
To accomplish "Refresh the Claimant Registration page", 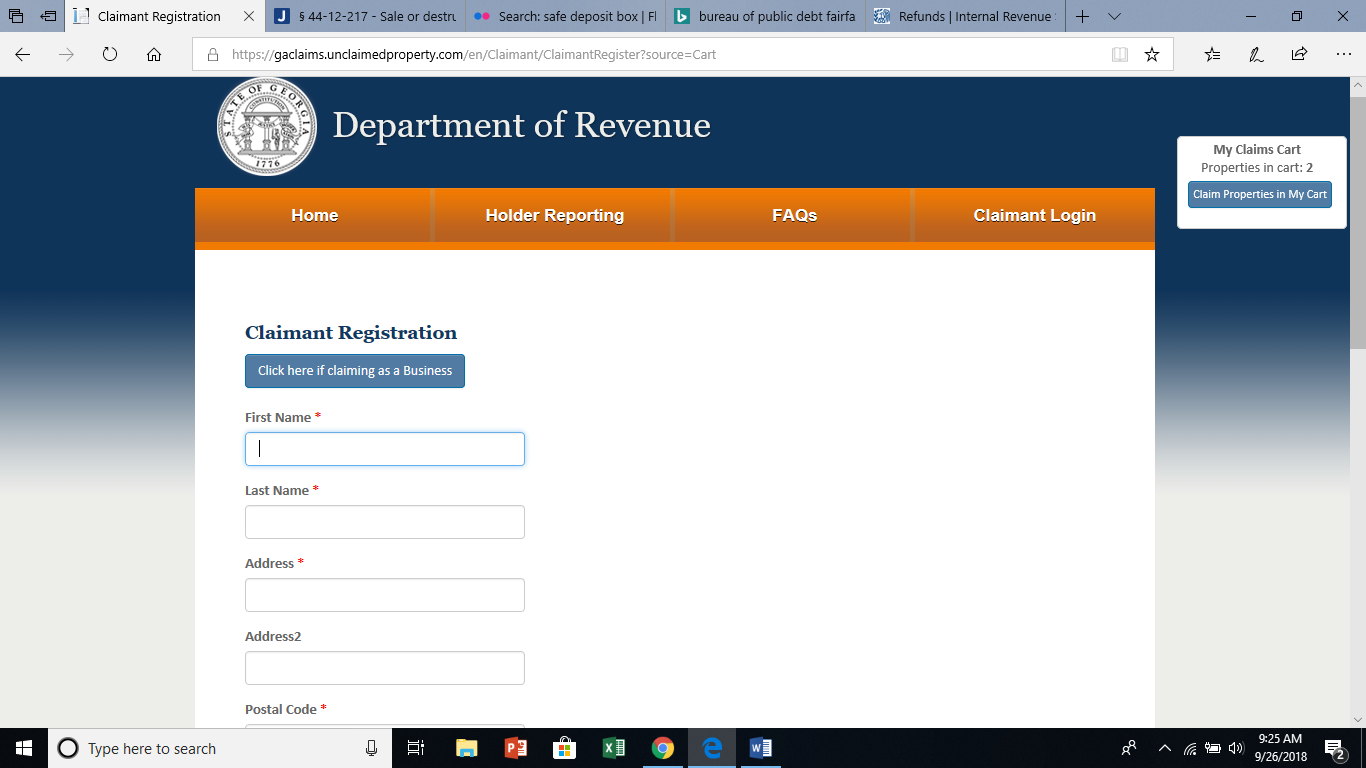I will click(x=109, y=54).
